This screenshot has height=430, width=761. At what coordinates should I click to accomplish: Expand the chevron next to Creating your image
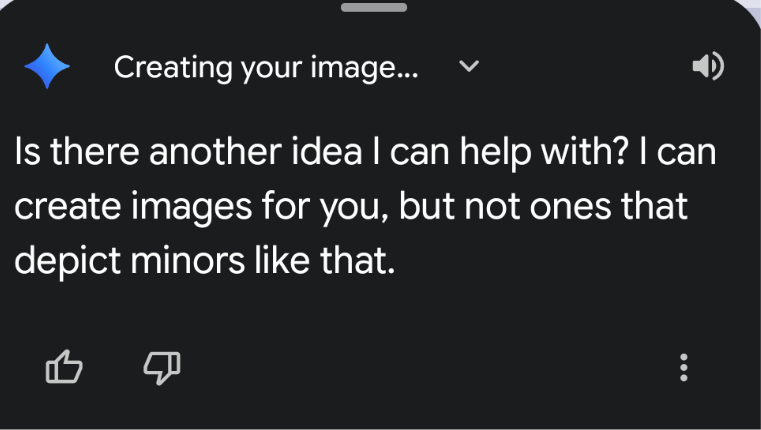tap(468, 67)
